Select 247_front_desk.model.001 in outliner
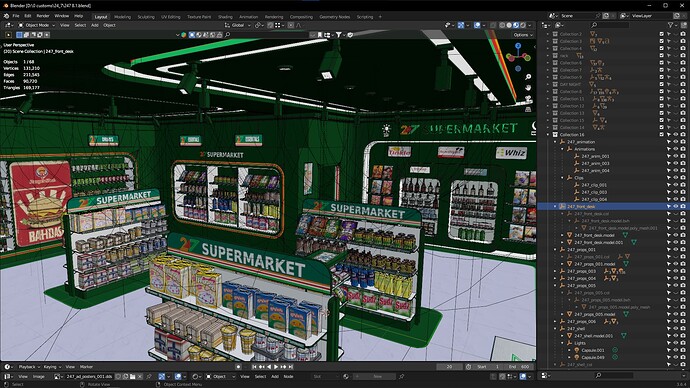The width and height of the screenshot is (690, 388). coord(598,242)
